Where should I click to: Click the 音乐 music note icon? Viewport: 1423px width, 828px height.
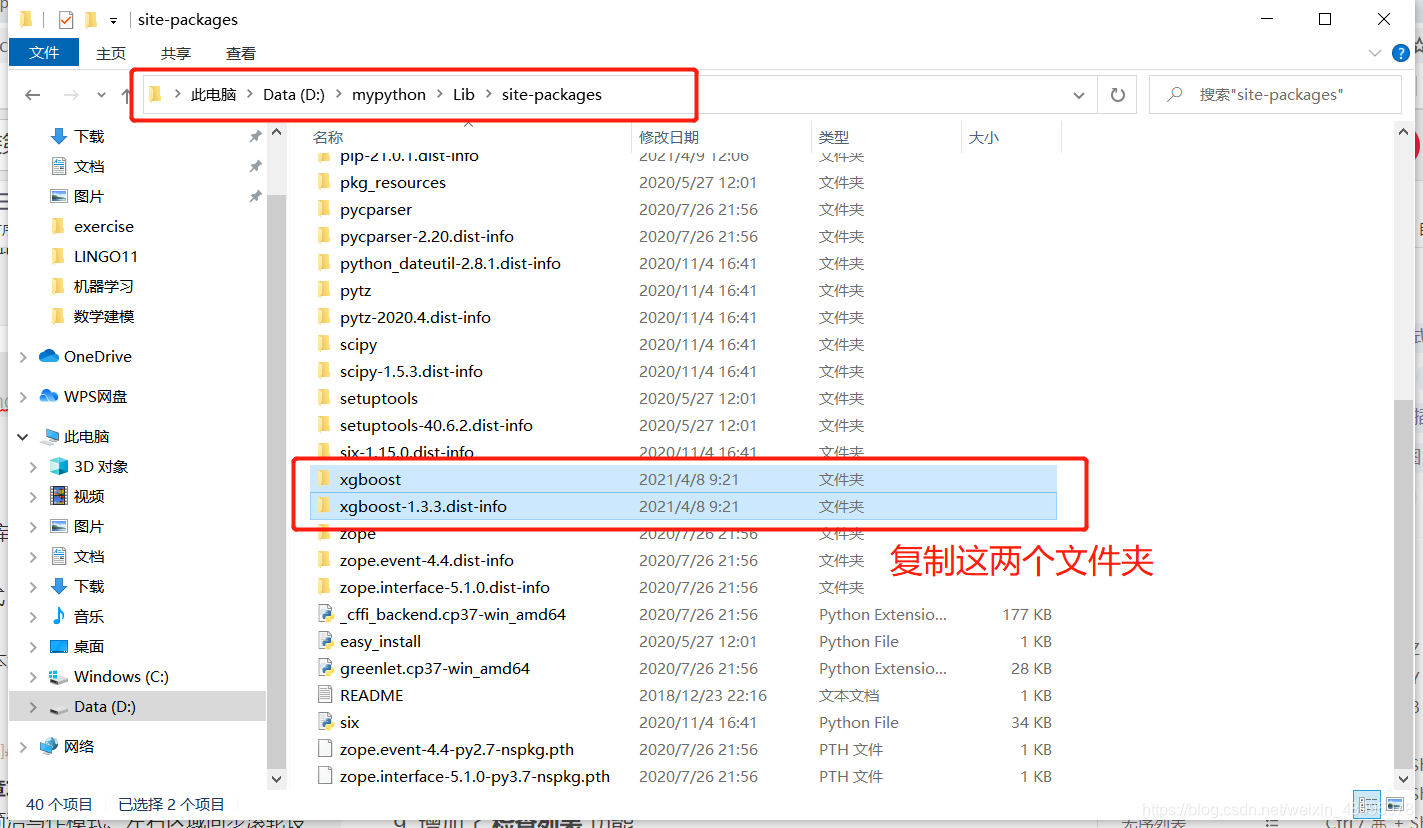pyautogui.click(x=59, y=616)
